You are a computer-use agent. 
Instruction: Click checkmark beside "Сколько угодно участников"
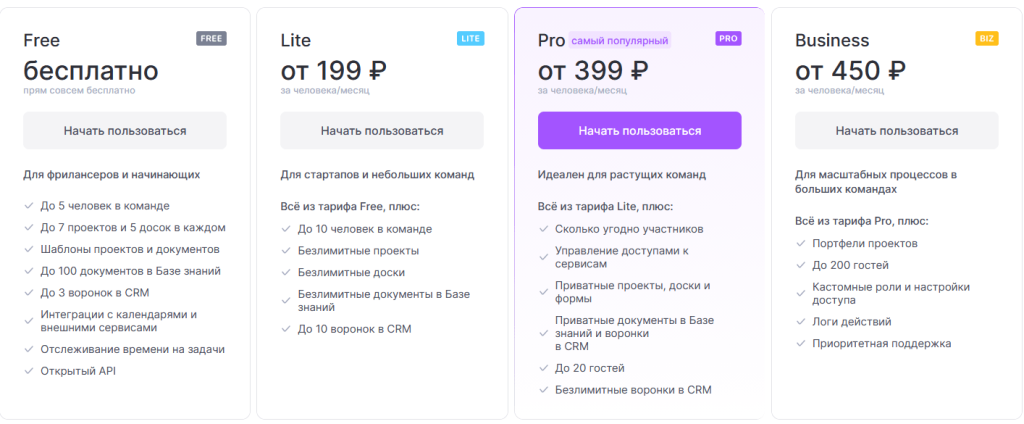coord(543,229)
